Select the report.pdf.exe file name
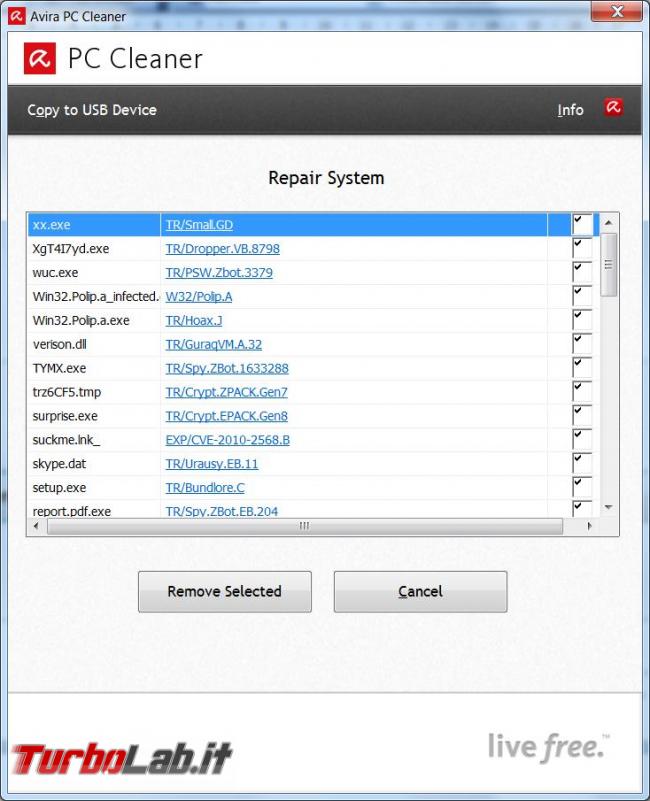 click(72, 511)
